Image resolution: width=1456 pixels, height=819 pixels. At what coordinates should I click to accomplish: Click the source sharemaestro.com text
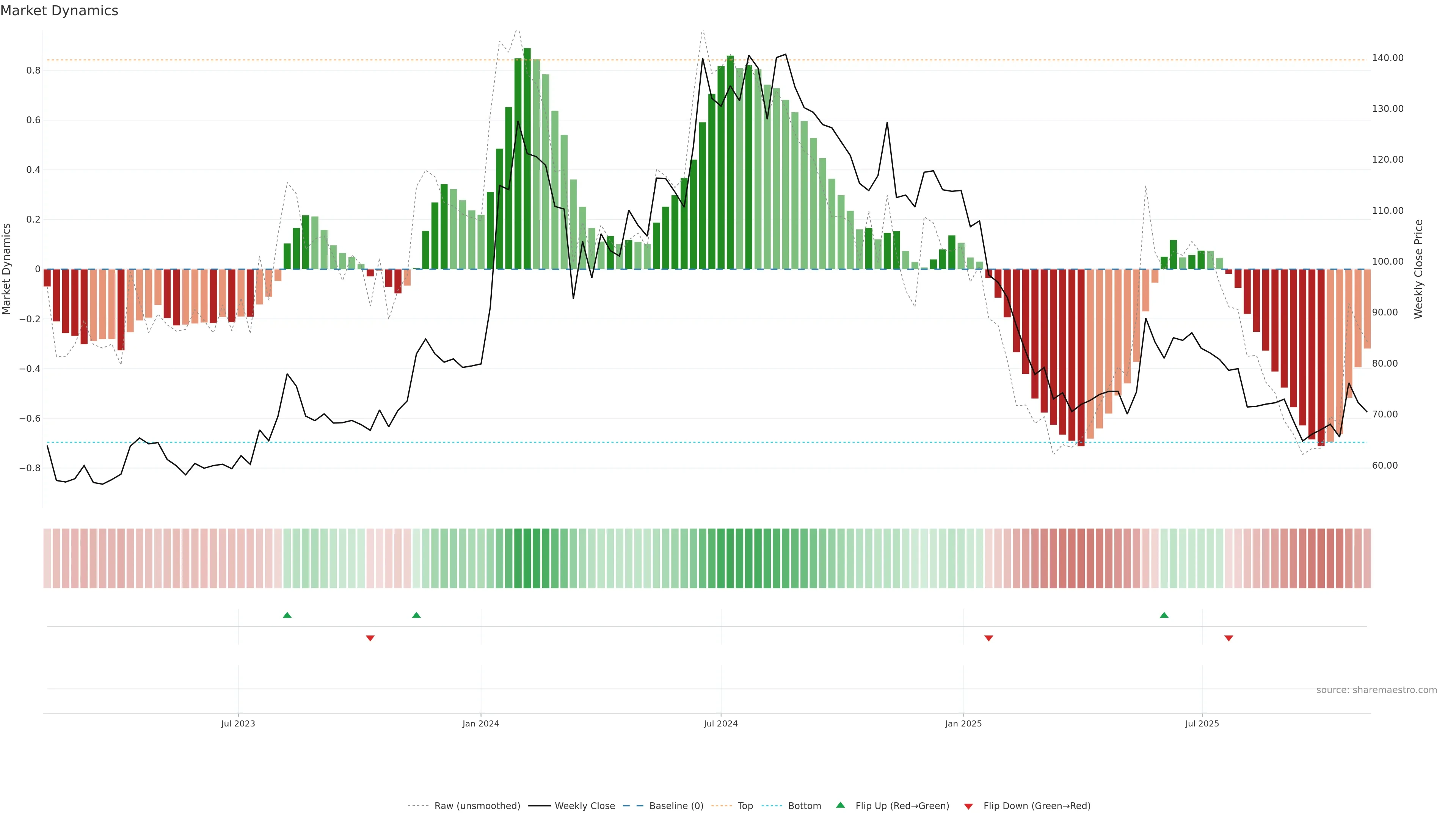[x=1376, y=690]
